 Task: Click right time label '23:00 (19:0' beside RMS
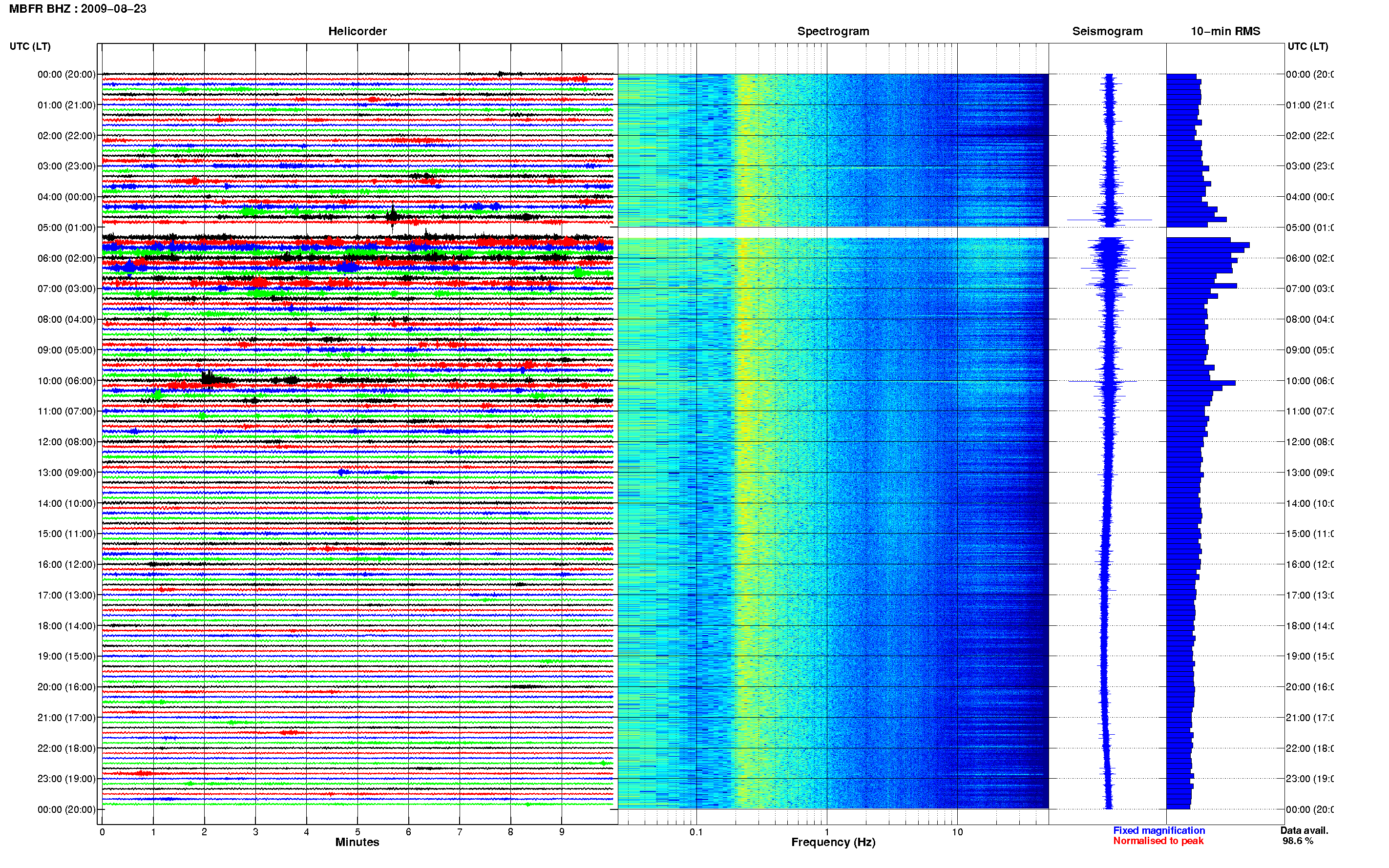(x=1310, y=779)
